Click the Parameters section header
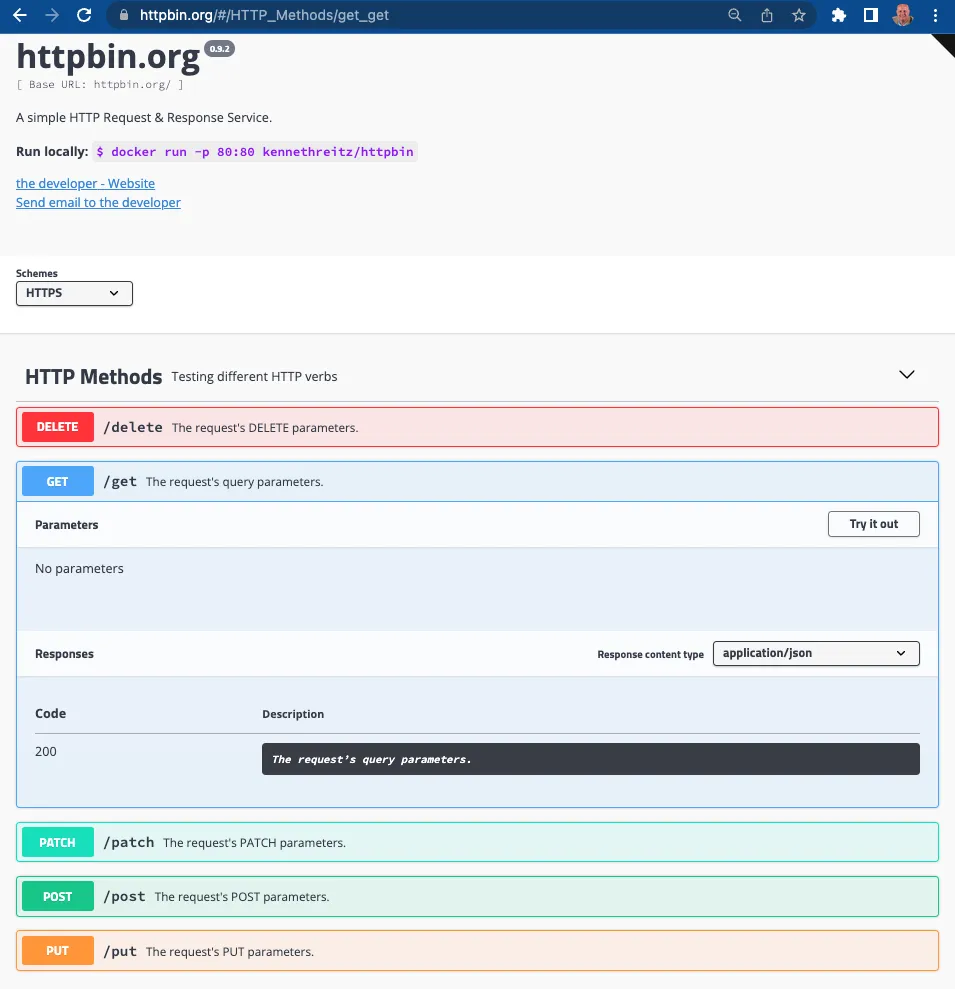Screen dimensions: 955x989 tap(67, 525)
